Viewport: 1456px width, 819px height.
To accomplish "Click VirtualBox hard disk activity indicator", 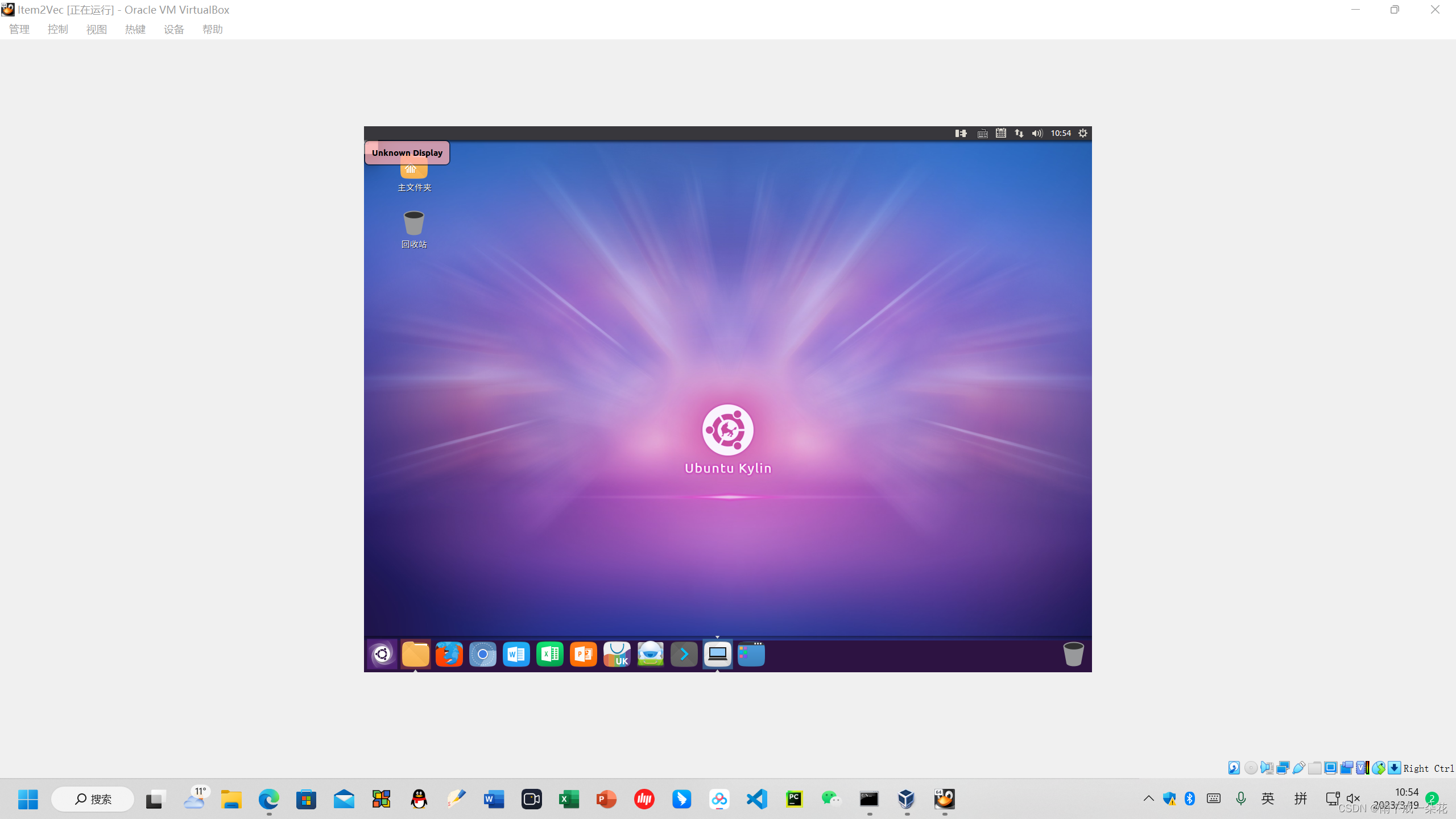I will [x=1234, y=768].
